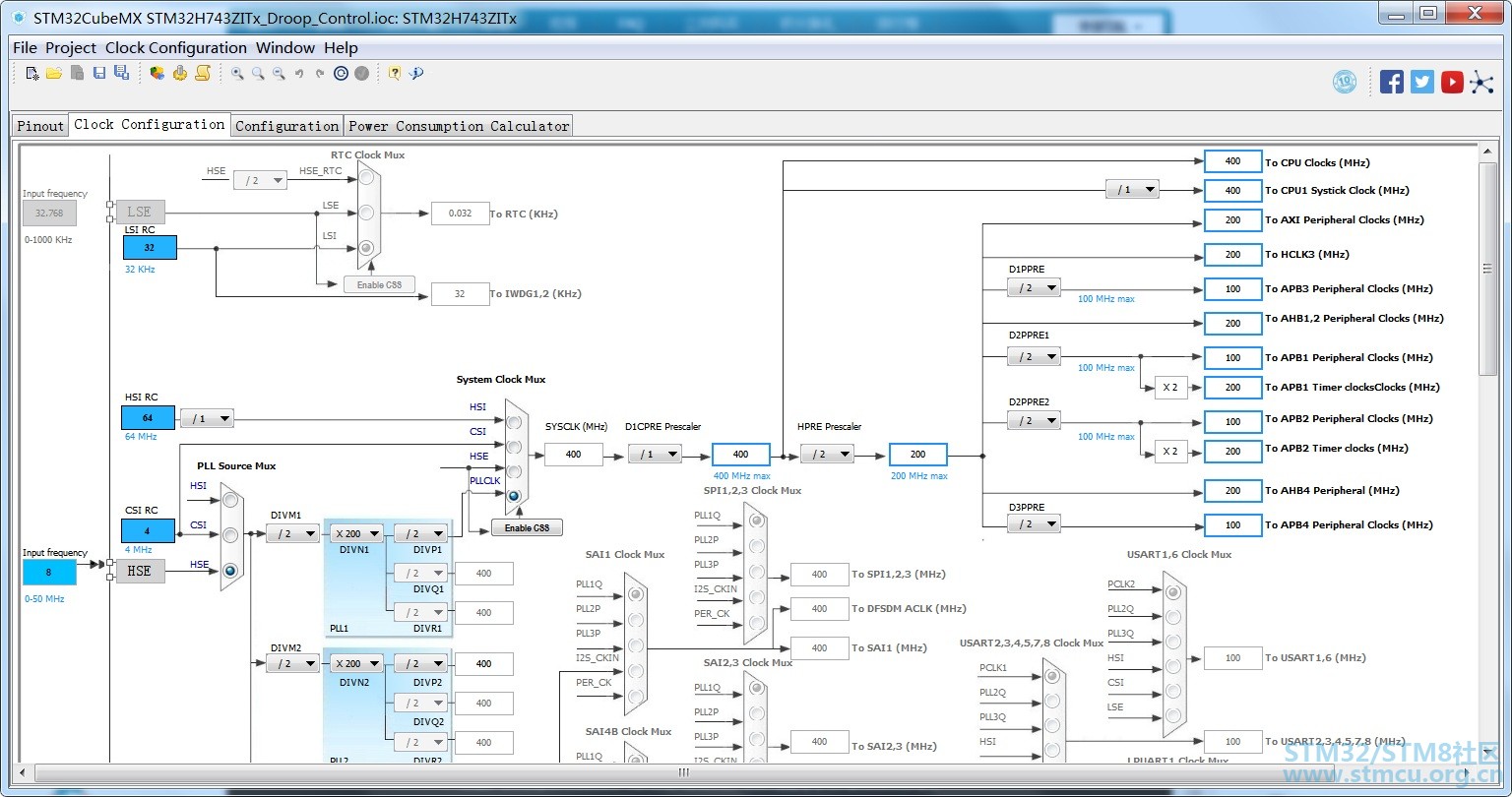Screen dimensions: 1512x797
Task: Click the Reset Clock Configuration icon
Action: (x=341, y=73)
